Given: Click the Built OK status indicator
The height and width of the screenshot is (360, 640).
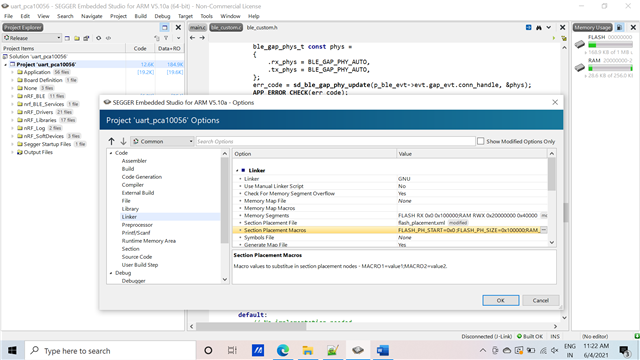Looking at the screenshot, I should (530, 336).
